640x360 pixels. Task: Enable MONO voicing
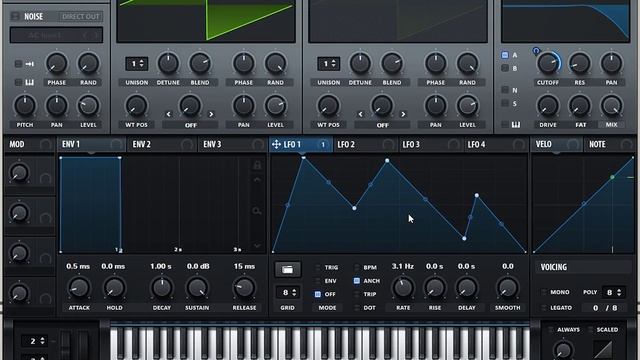tap(543, 292)
